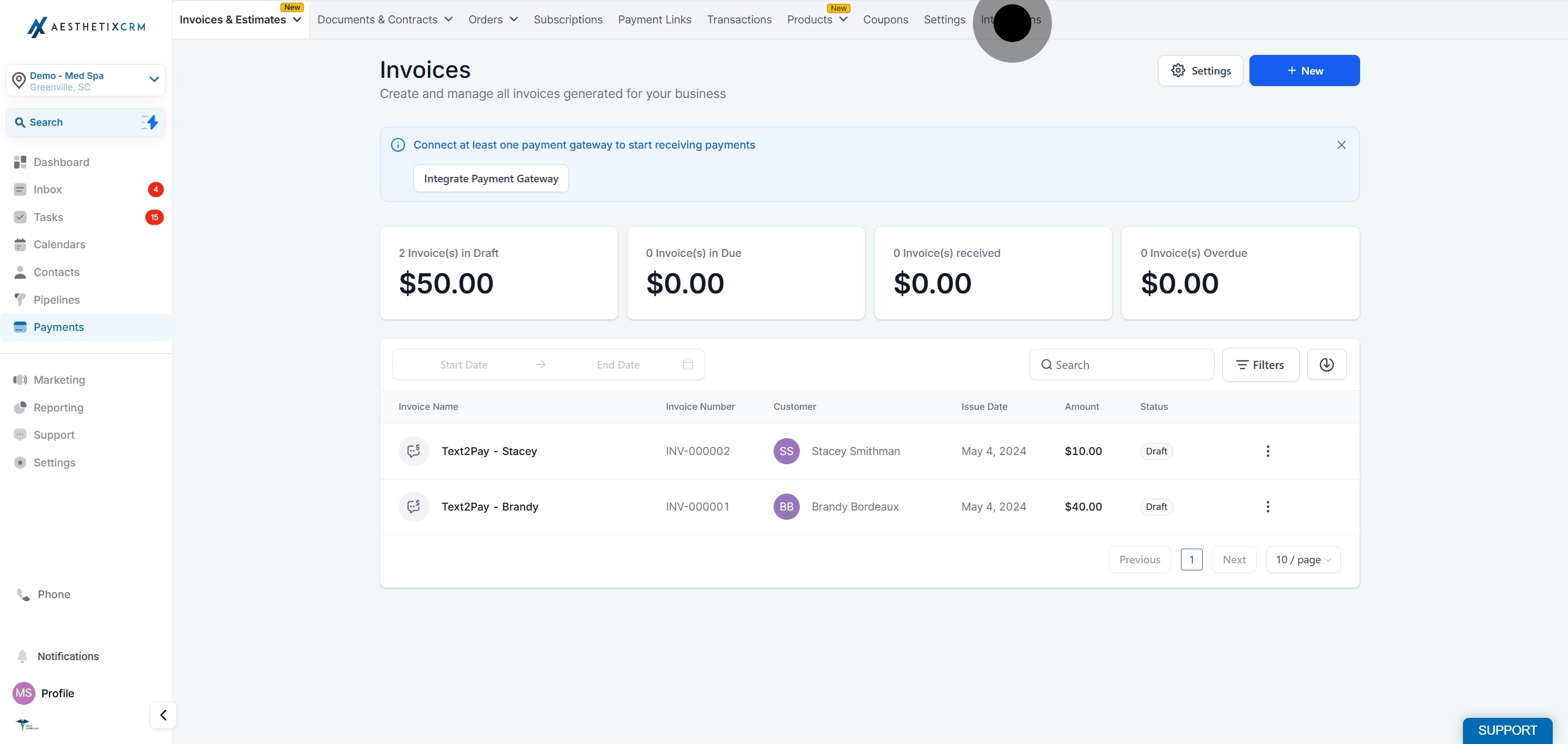The width and height of the screenshot is (1568, 744).
Task: Click the AestheTIX CRM logo
Action: click(86, 27)
